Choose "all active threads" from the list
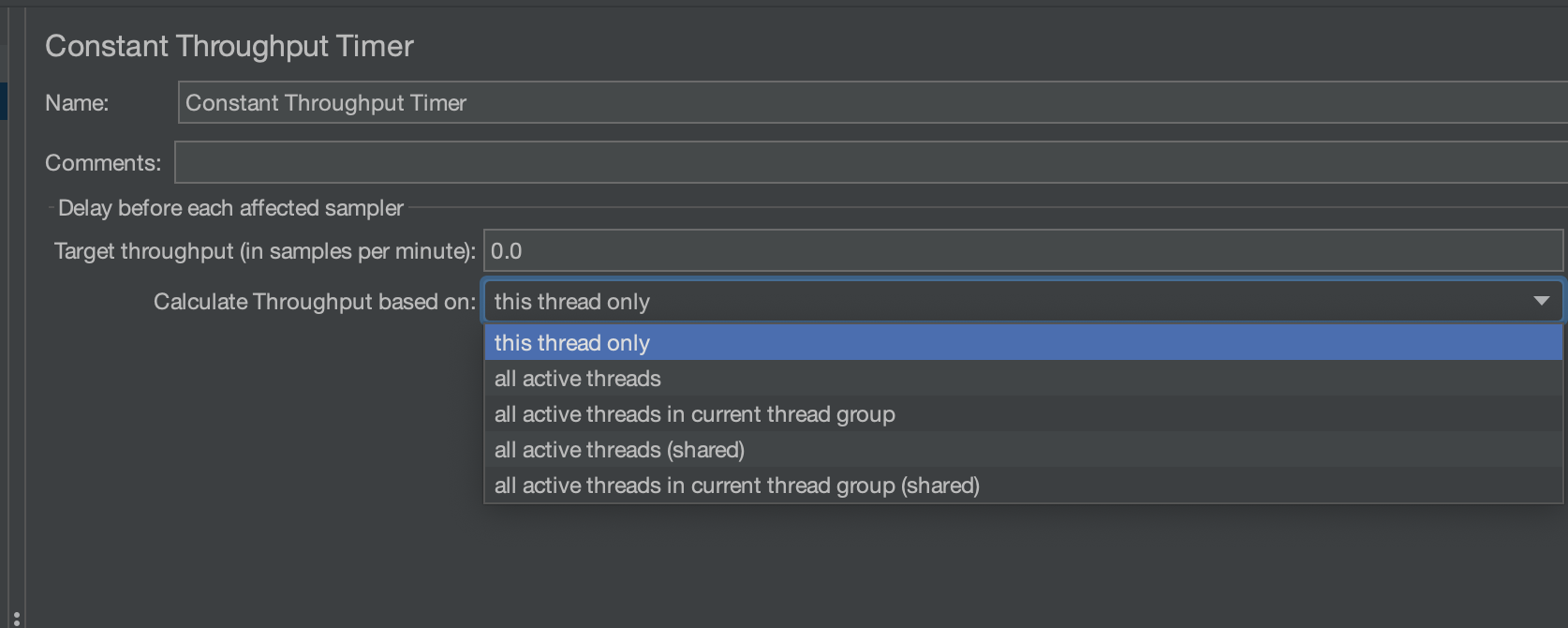Screen dimensions: 1568x628 [577, 379]
